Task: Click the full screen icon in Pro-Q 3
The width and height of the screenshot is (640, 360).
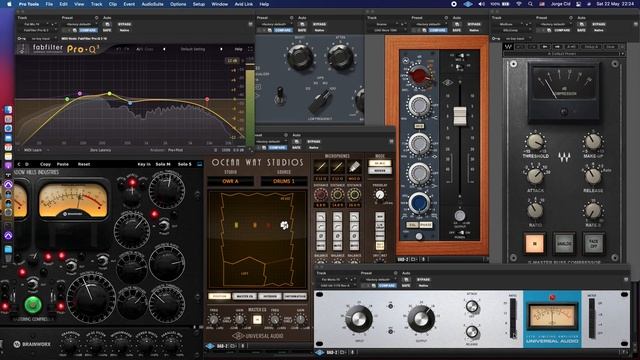Action: coord(250,49)
